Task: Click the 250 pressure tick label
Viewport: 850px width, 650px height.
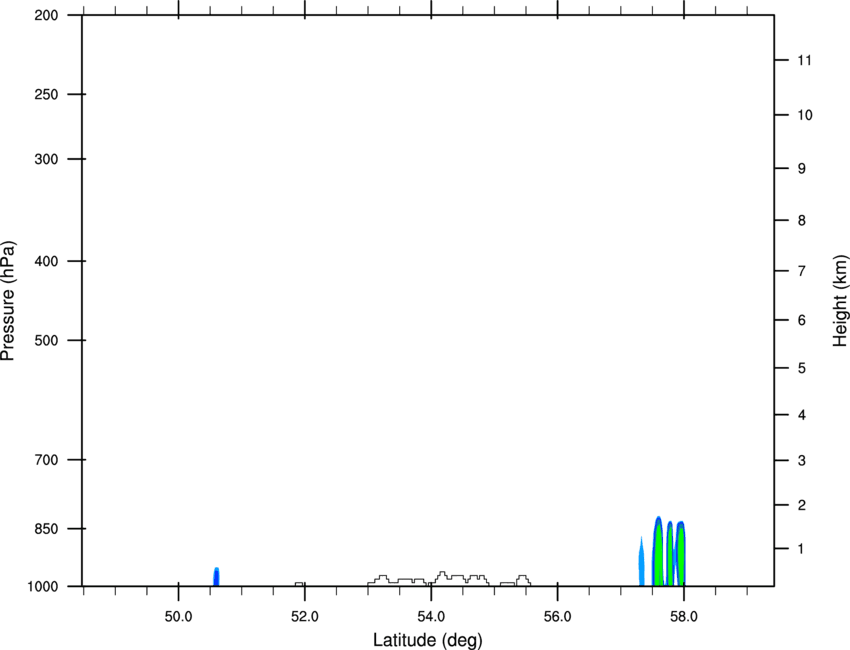Action: [x=46, y=94]
